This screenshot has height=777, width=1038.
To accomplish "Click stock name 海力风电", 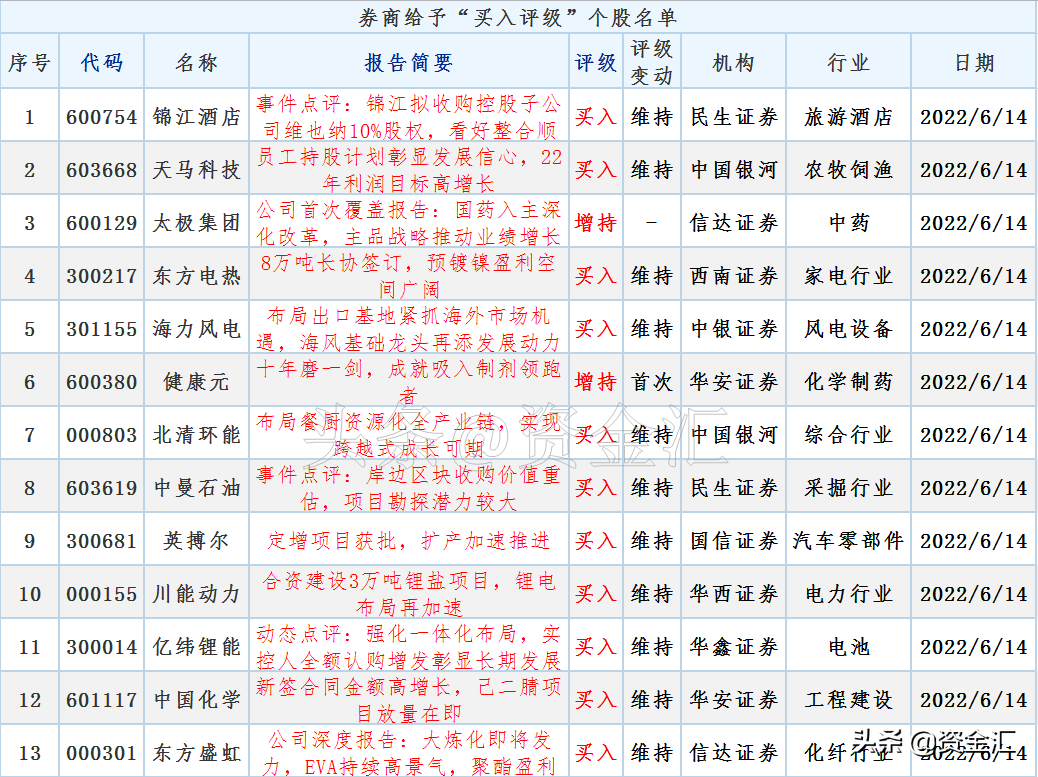I will [x=196, y=329].
